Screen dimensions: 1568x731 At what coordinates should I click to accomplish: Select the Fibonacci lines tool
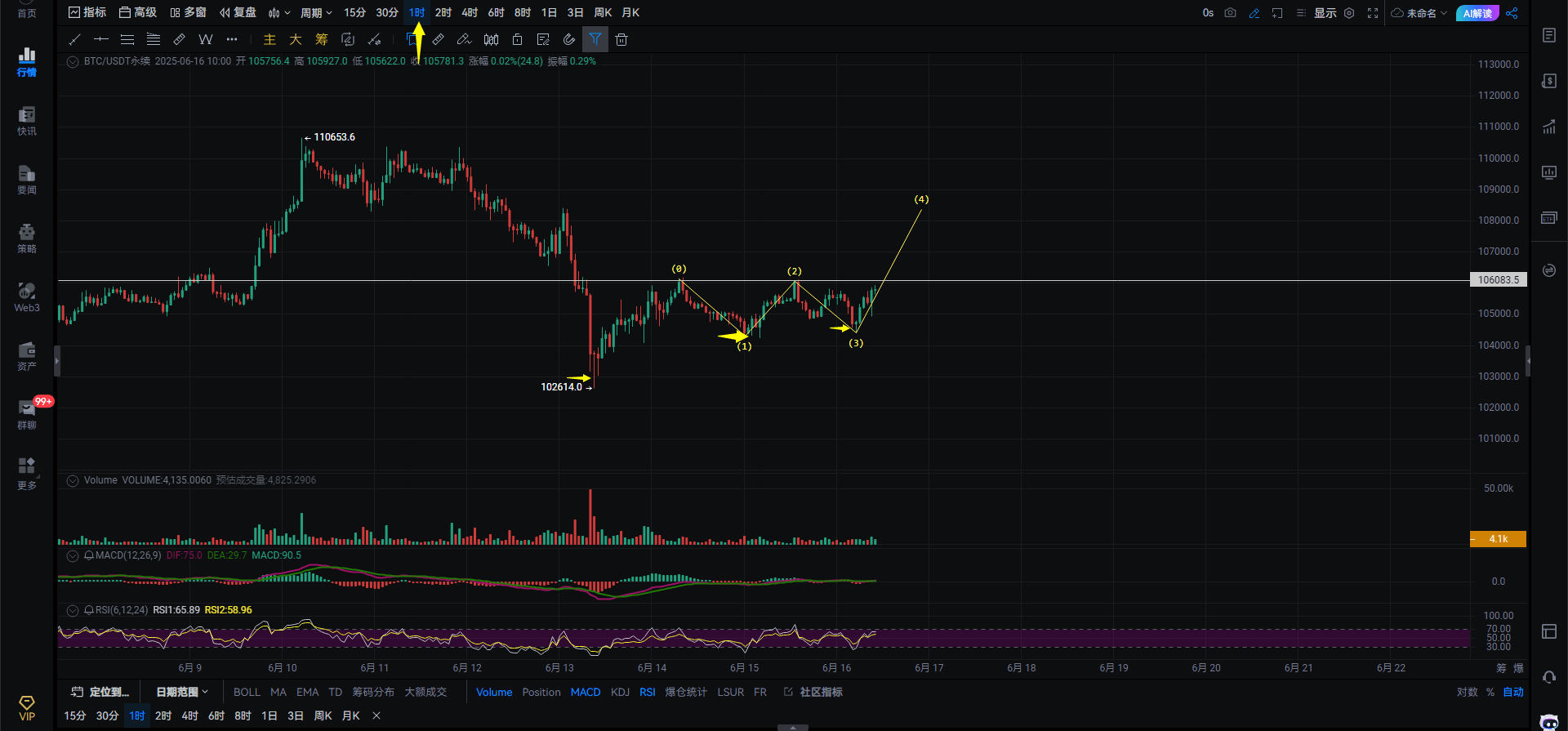pyautogui.click(x=154, y=39)
